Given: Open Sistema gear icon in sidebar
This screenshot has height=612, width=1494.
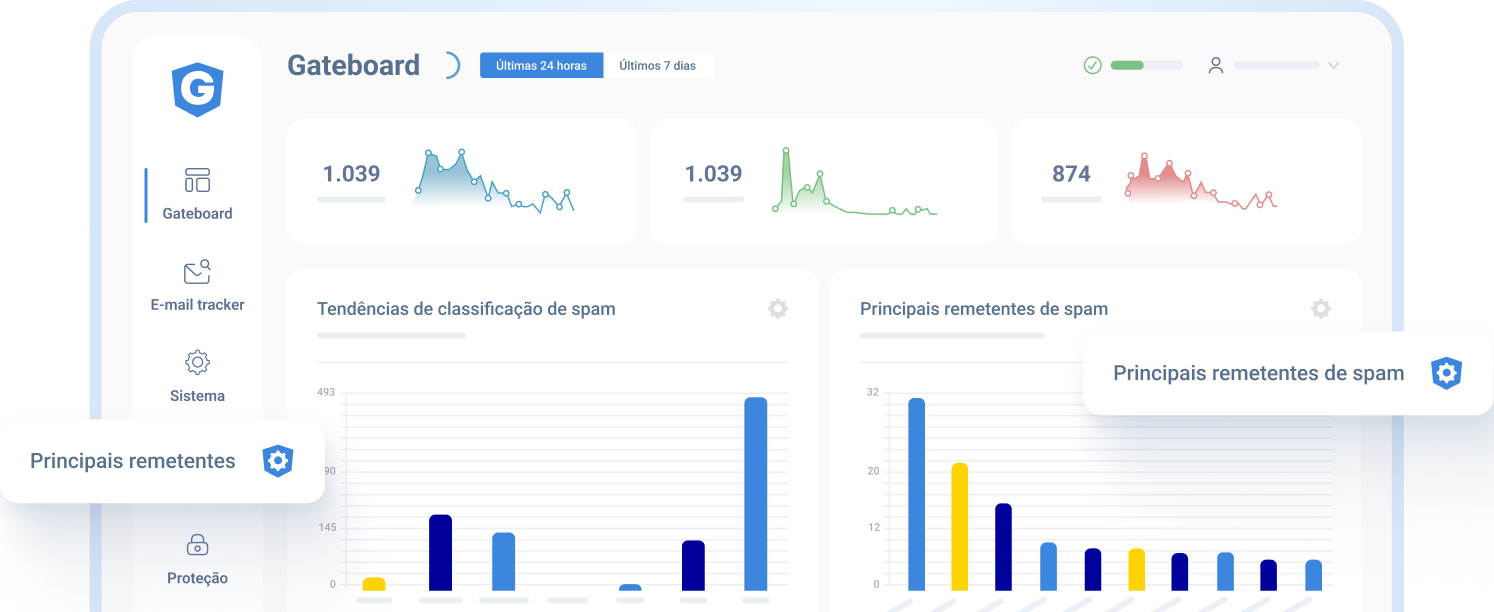Looking at the screenshot, I should pyautogui.click(x=197, y=362).
